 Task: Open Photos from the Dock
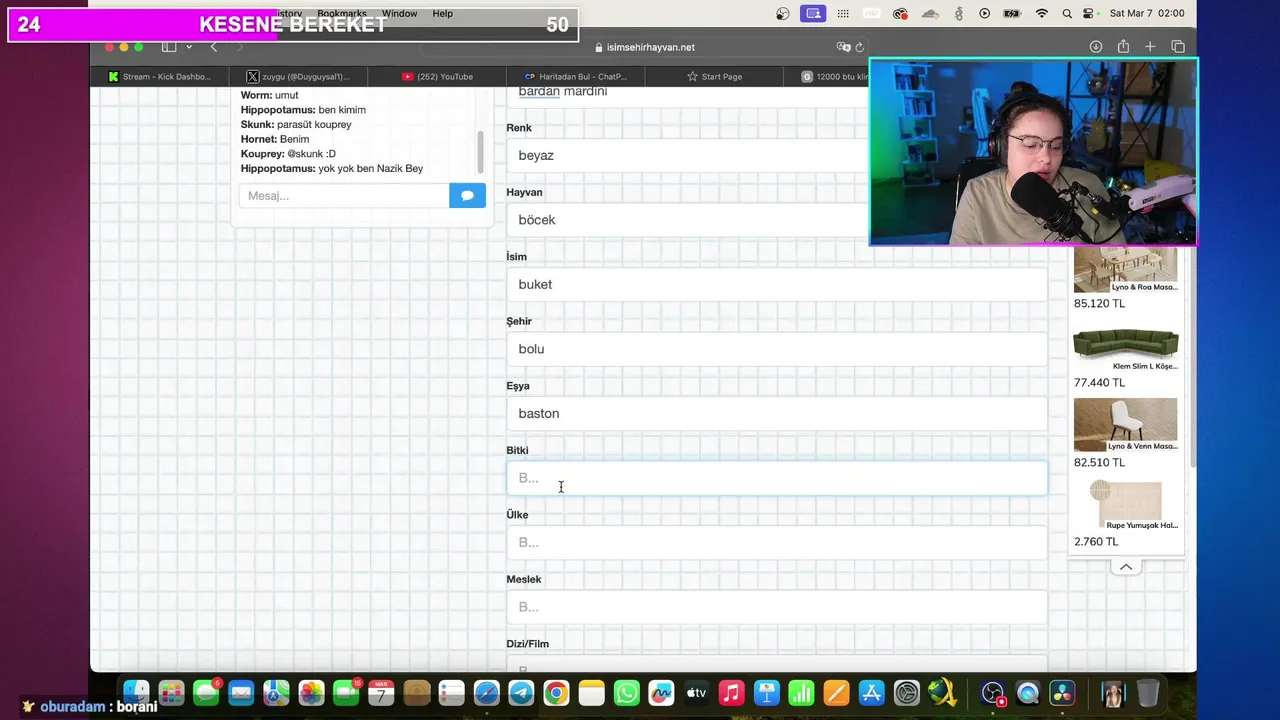click(x=311, y=692)
